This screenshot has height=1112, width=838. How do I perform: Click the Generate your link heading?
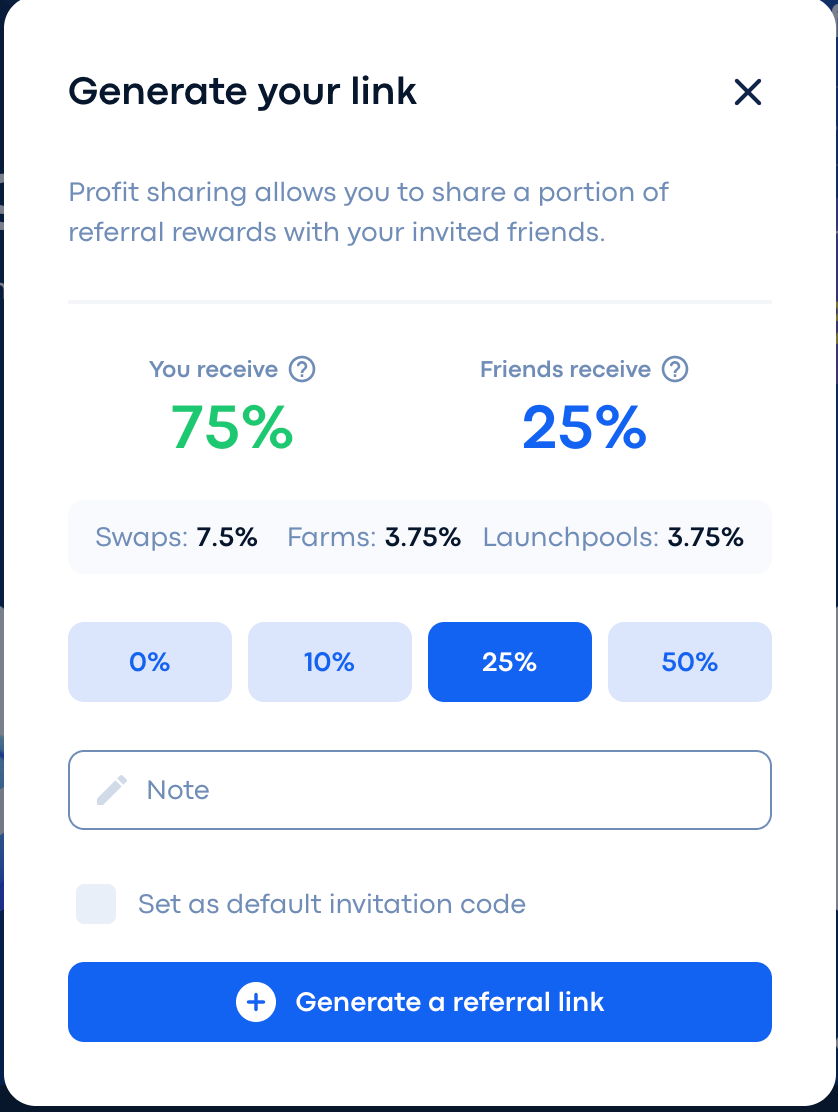pos(242,92)
